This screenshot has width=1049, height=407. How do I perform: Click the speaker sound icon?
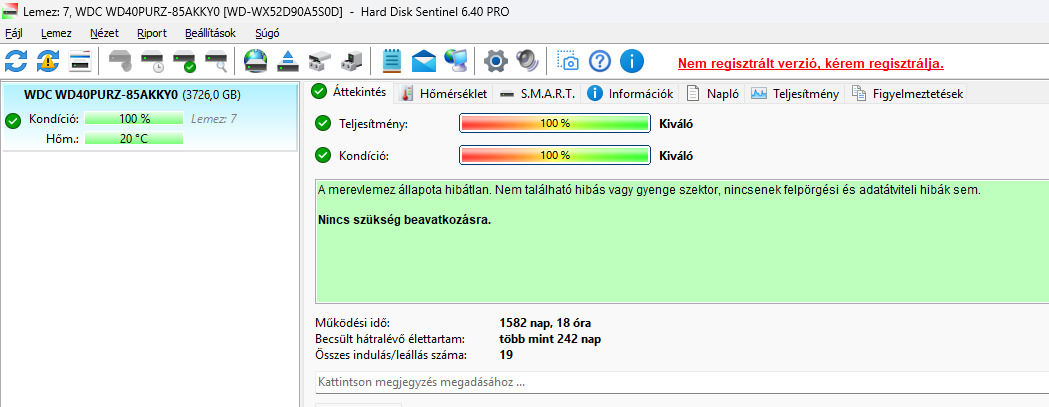pyautogui.click(x=527, y=62)
